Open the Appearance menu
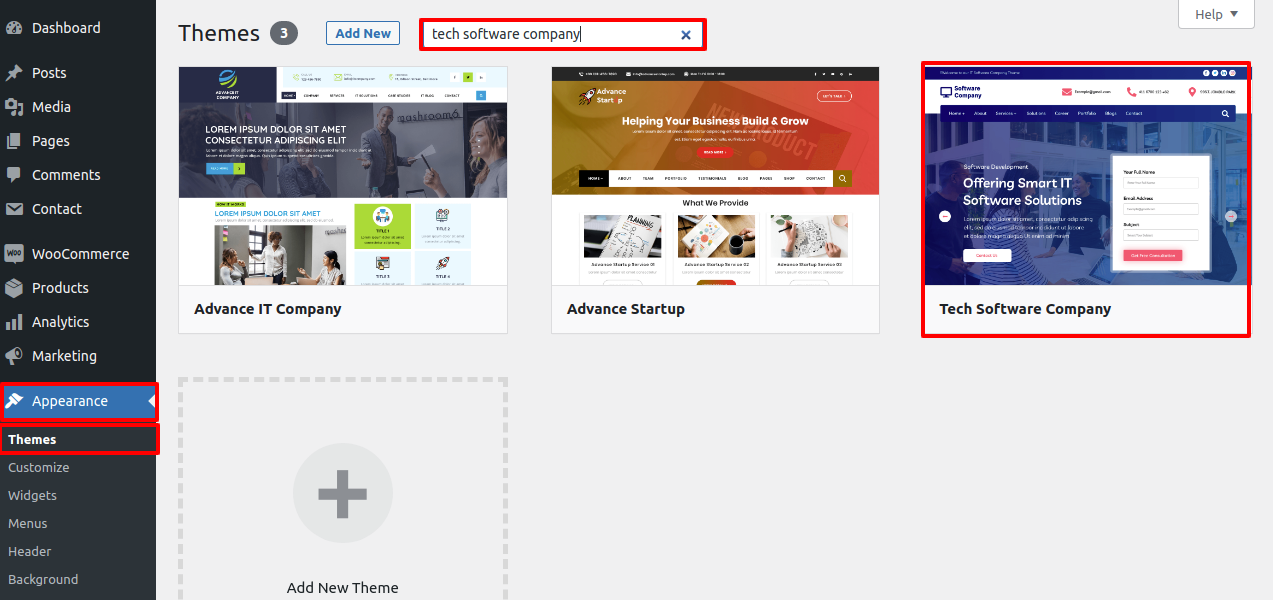Screen dimensions: 1273x600 point(70,401)
